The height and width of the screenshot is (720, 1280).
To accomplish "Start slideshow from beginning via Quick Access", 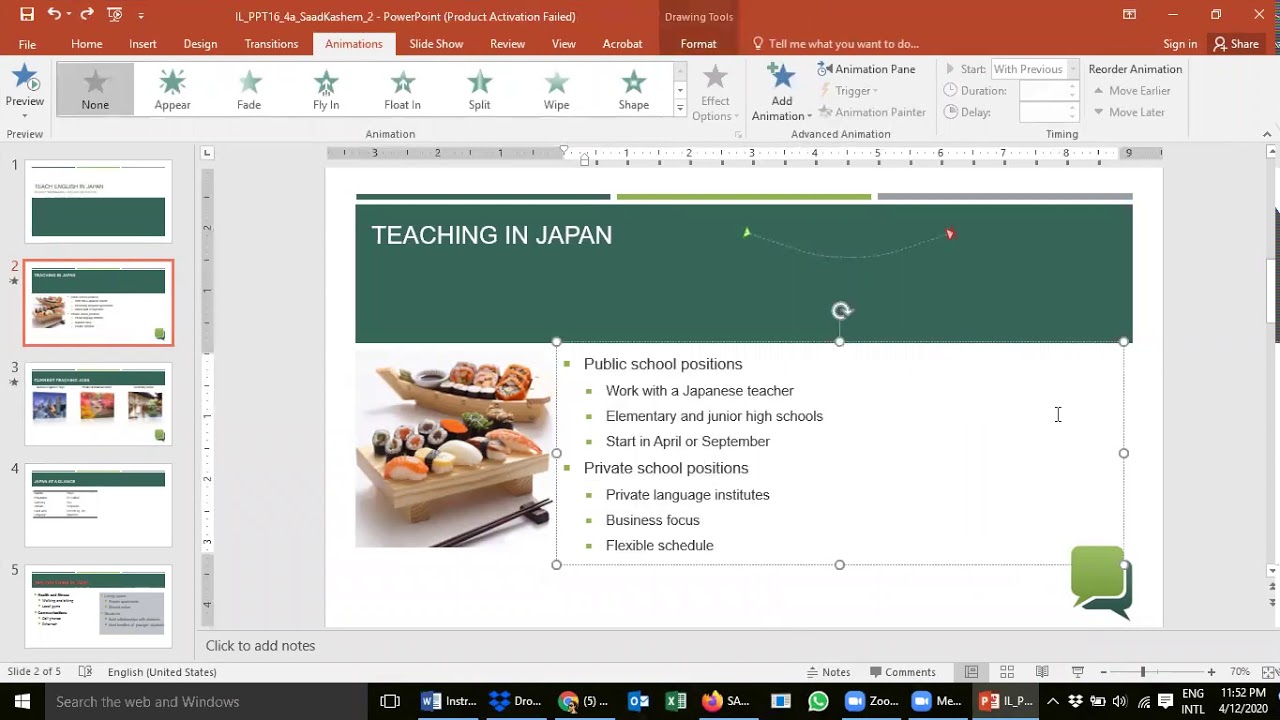I will click(115, 15).
